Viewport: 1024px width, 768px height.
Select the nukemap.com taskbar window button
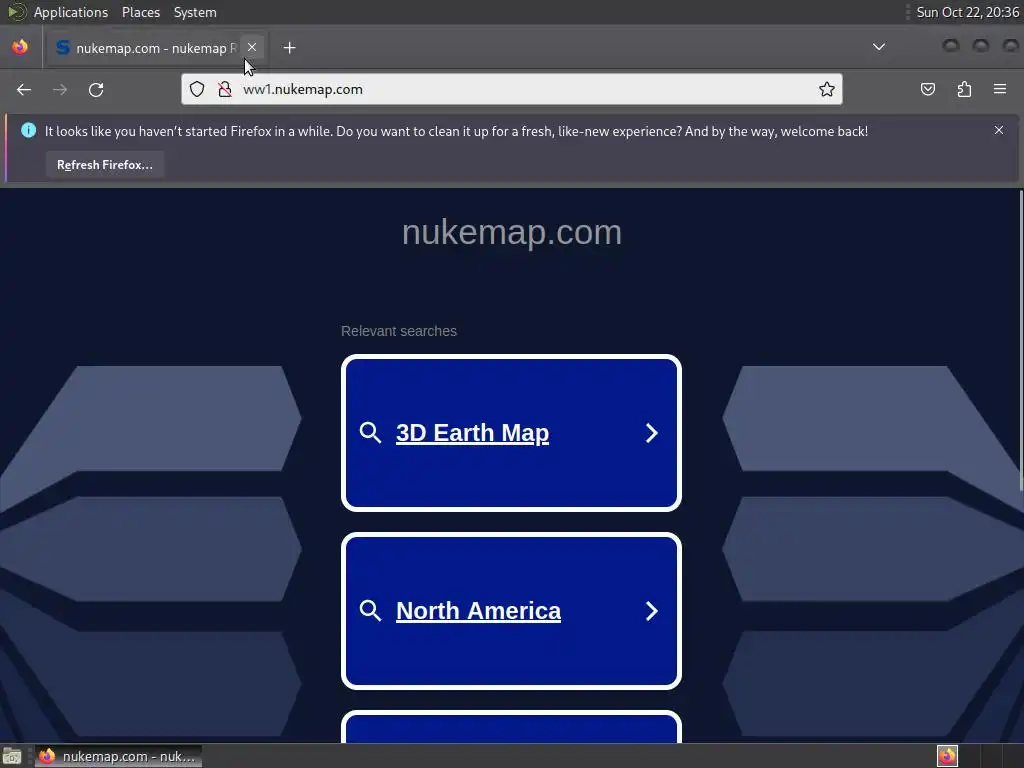(x=118, y=756)
